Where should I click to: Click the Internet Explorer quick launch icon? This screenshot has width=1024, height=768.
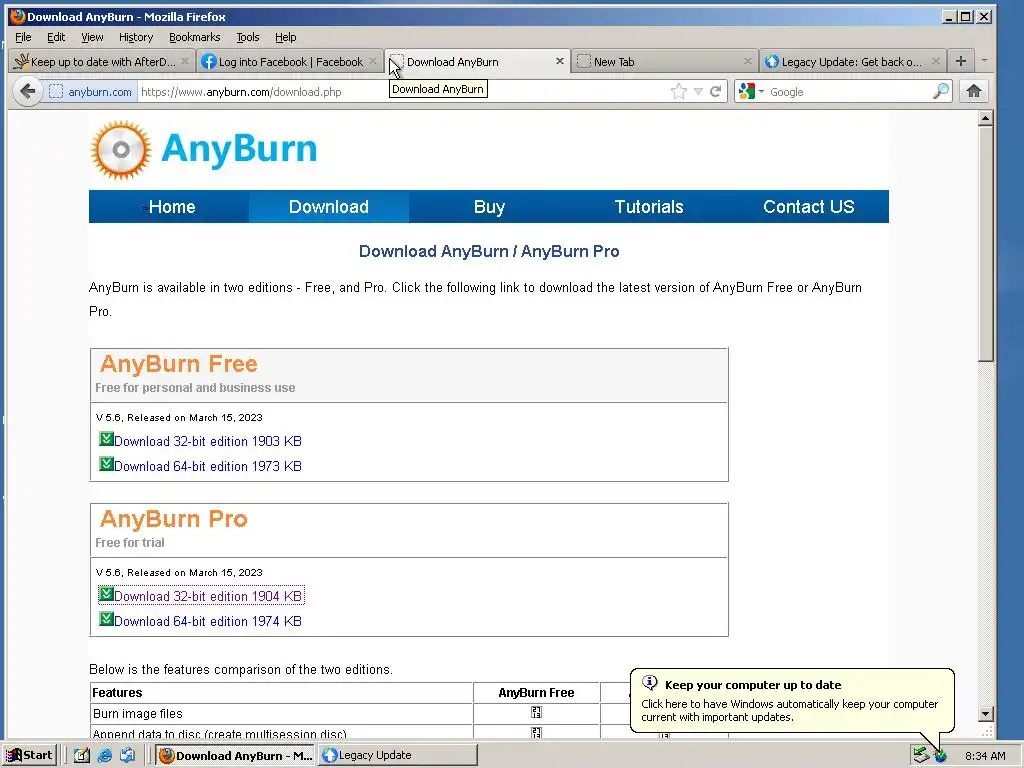click(x=104, y=756)
